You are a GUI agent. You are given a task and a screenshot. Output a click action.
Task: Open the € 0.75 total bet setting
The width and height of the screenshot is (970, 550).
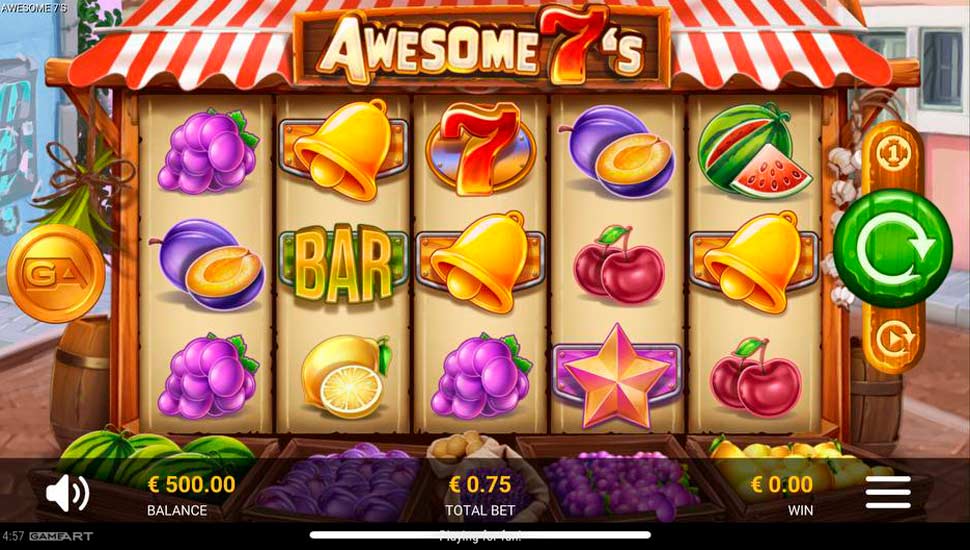[x=479, y=494]
